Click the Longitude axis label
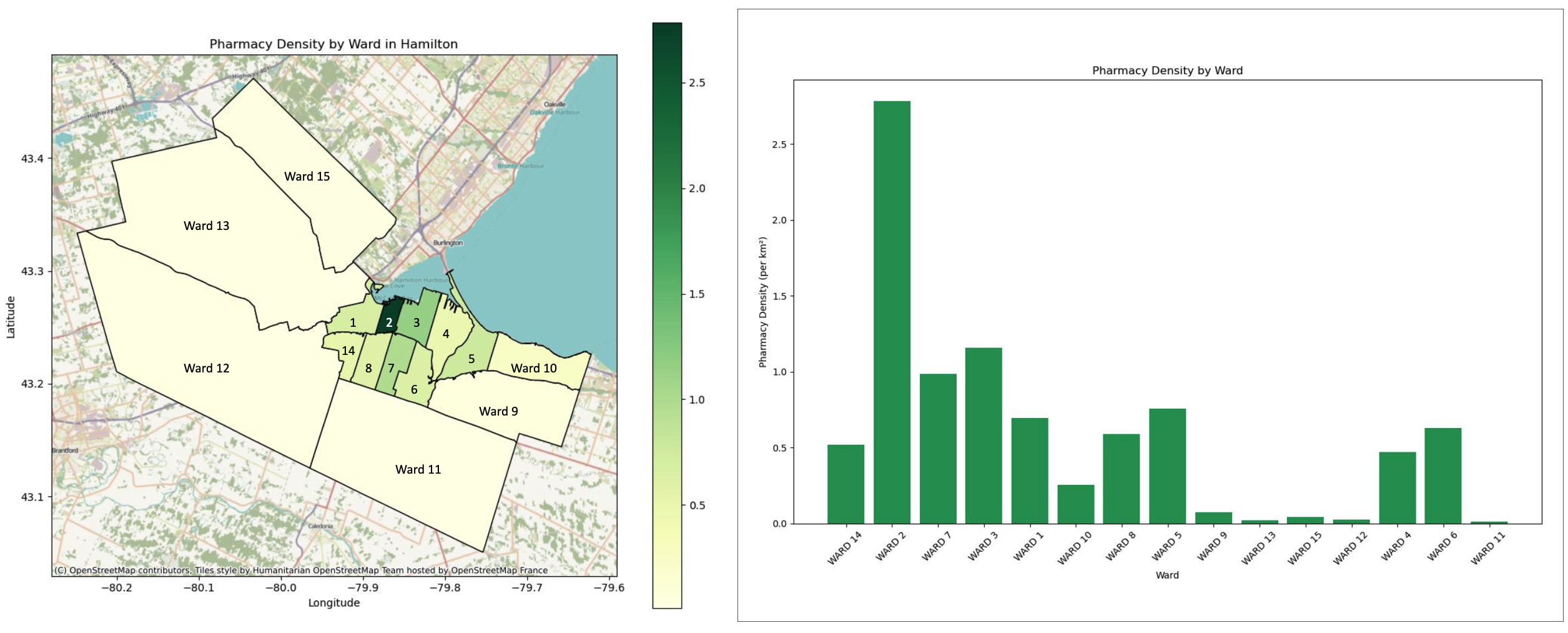Image resolution: width=1568 pixels, height=633 pixels. click(333, 602)
